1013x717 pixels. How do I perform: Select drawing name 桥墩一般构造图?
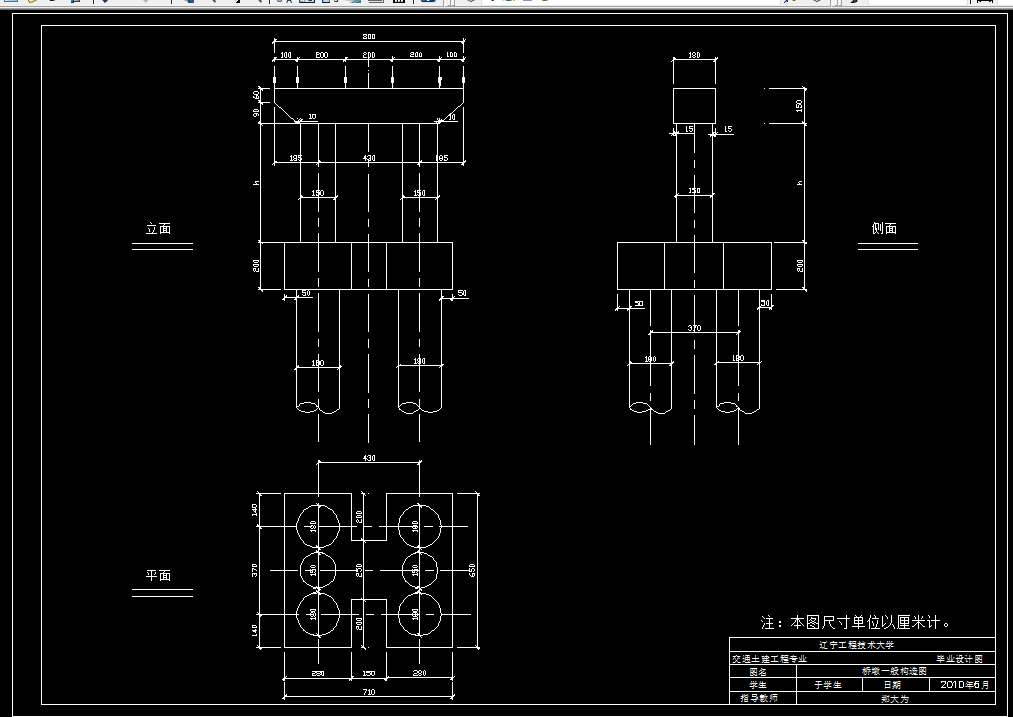pos(895,672)
